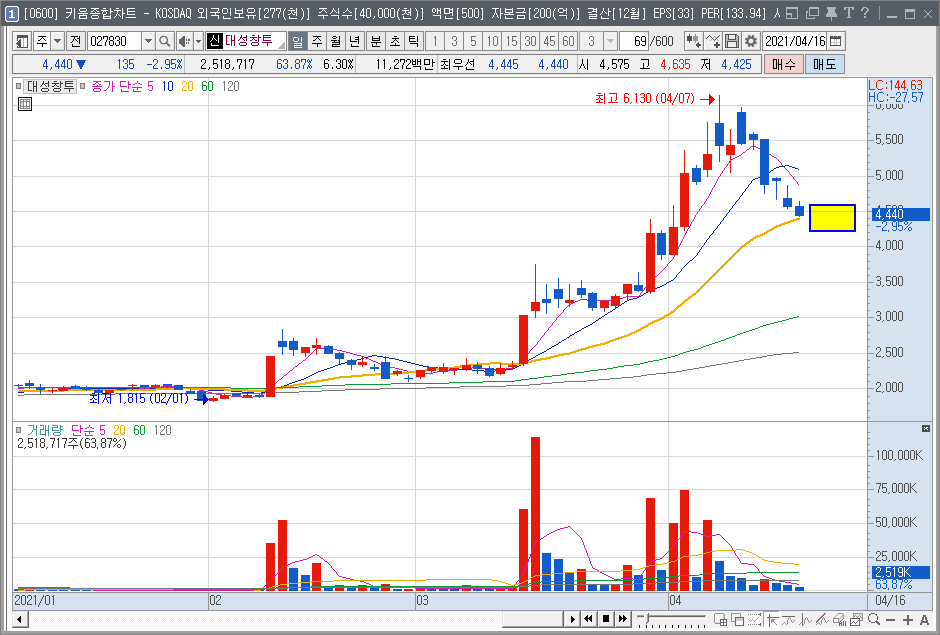Click the duplicate window icon in title bar

[x=812, y=13]
